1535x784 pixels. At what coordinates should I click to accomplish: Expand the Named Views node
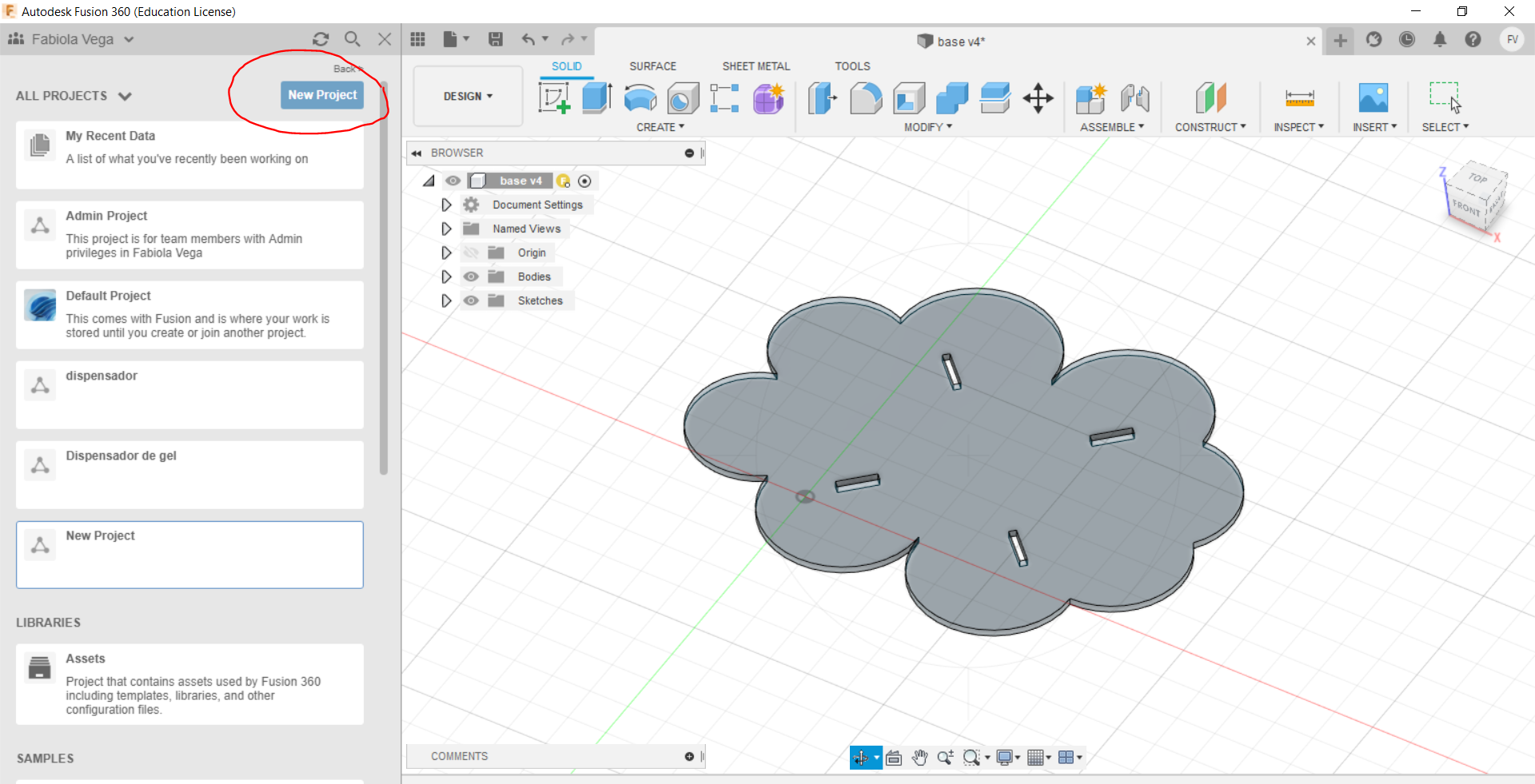446,229
